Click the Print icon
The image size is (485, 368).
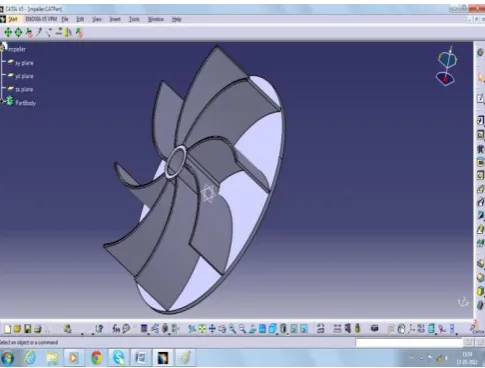(x=38, y=329)
